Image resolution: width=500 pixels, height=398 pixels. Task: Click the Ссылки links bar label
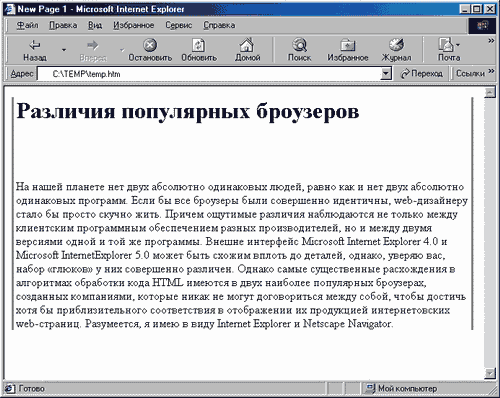click(470, 74)
